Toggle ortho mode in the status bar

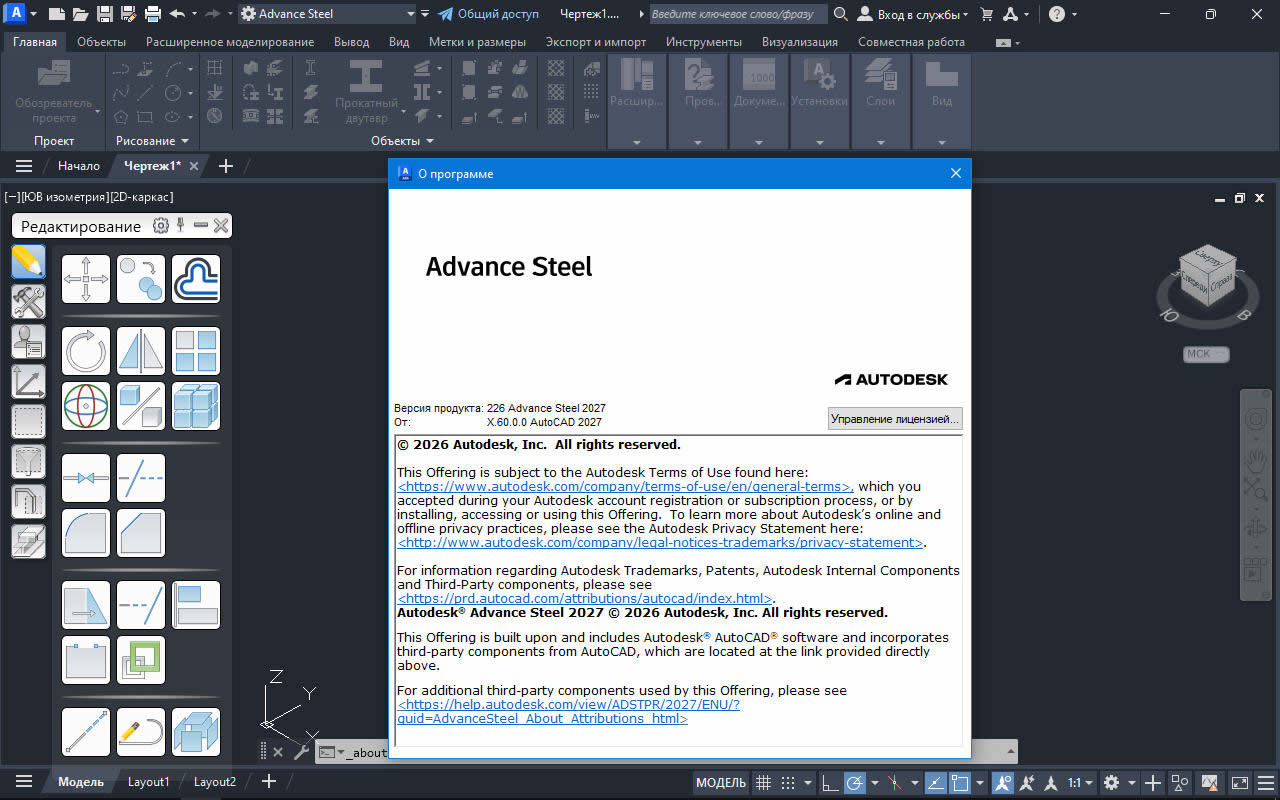pyautogui.click(x=829, y=782)
